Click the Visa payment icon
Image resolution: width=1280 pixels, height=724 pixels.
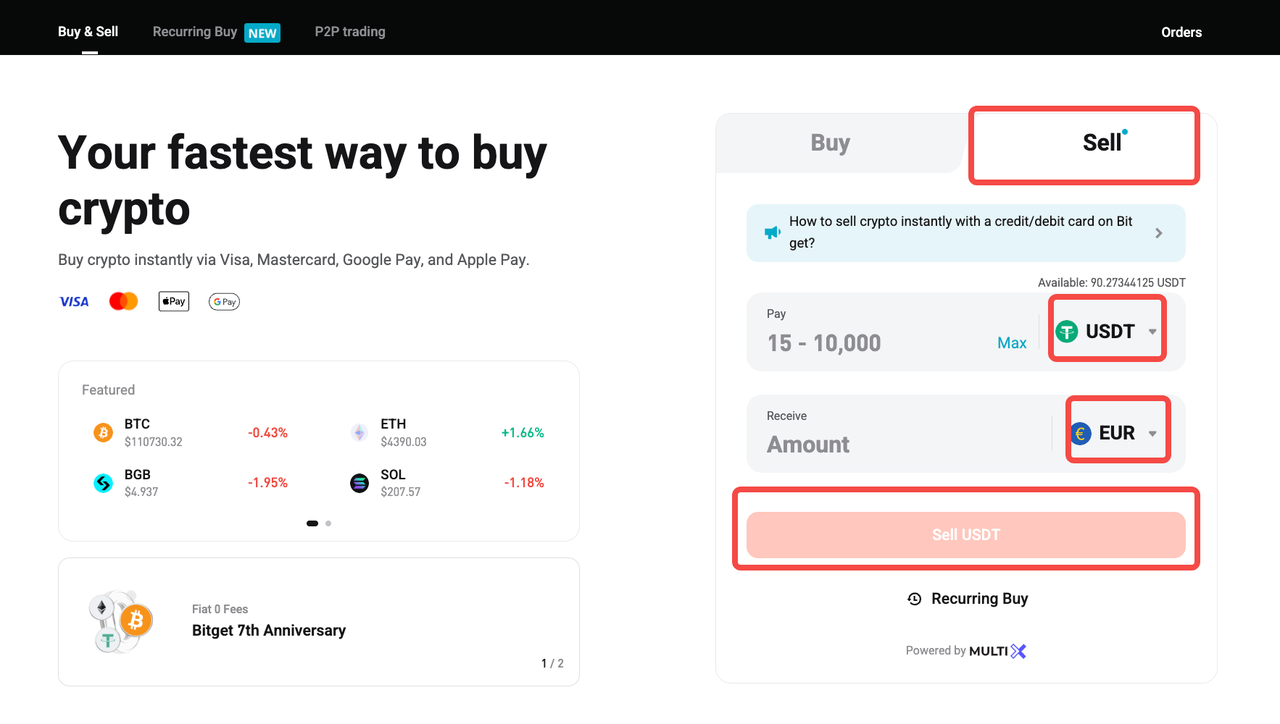coord(74,301)
